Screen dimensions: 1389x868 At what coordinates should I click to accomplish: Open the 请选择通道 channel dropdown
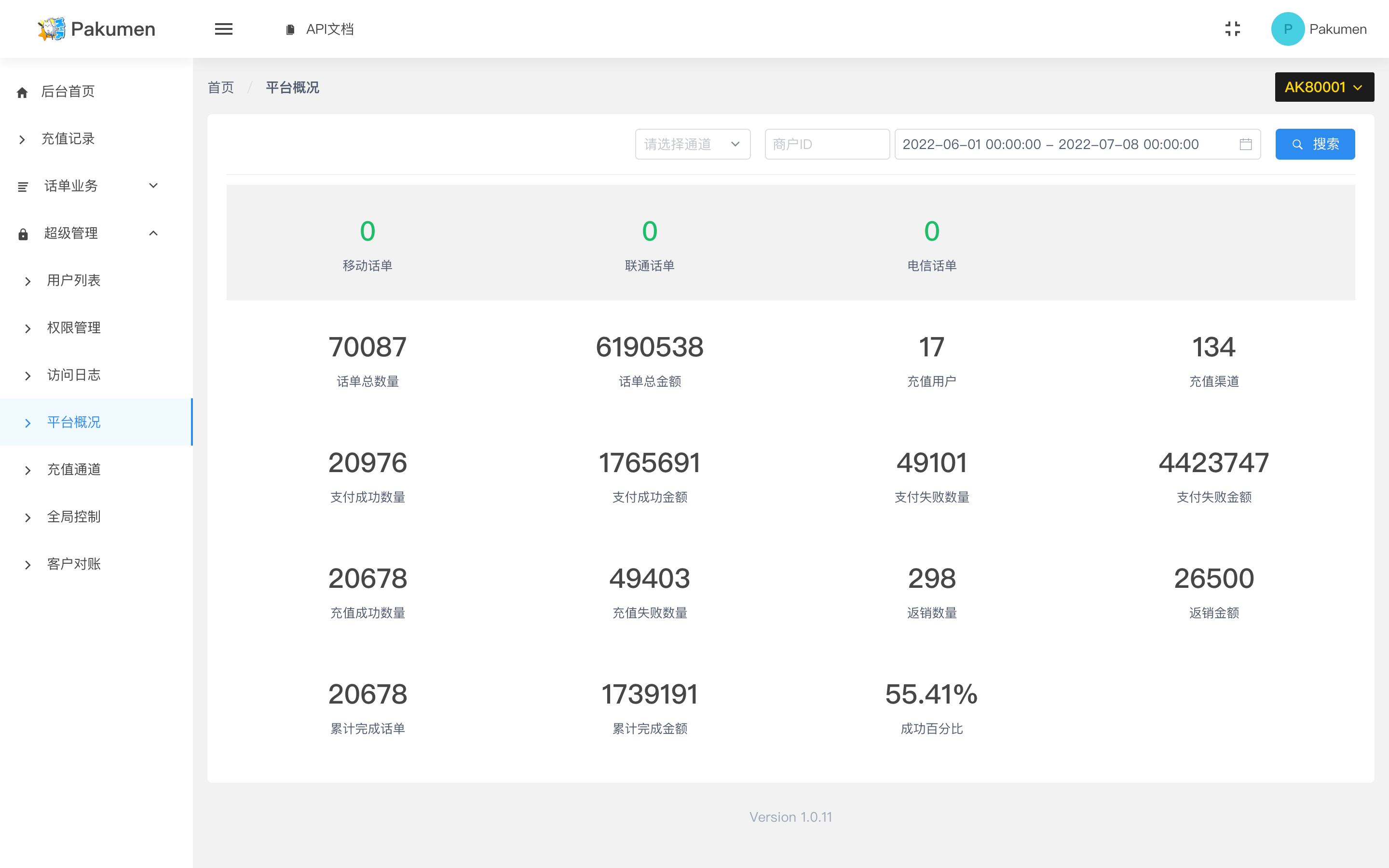pos(692,144)
